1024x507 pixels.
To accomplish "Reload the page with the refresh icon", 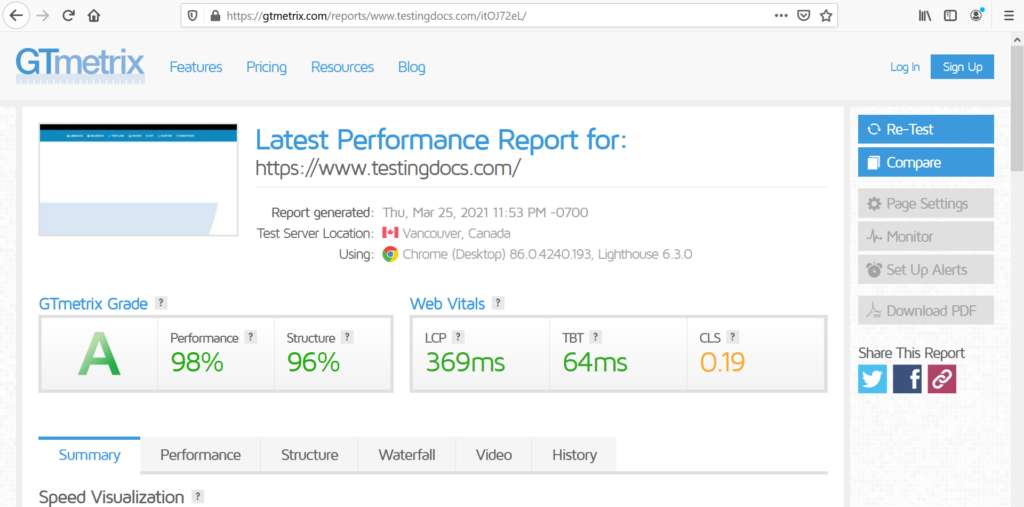I will coord(68,16).
